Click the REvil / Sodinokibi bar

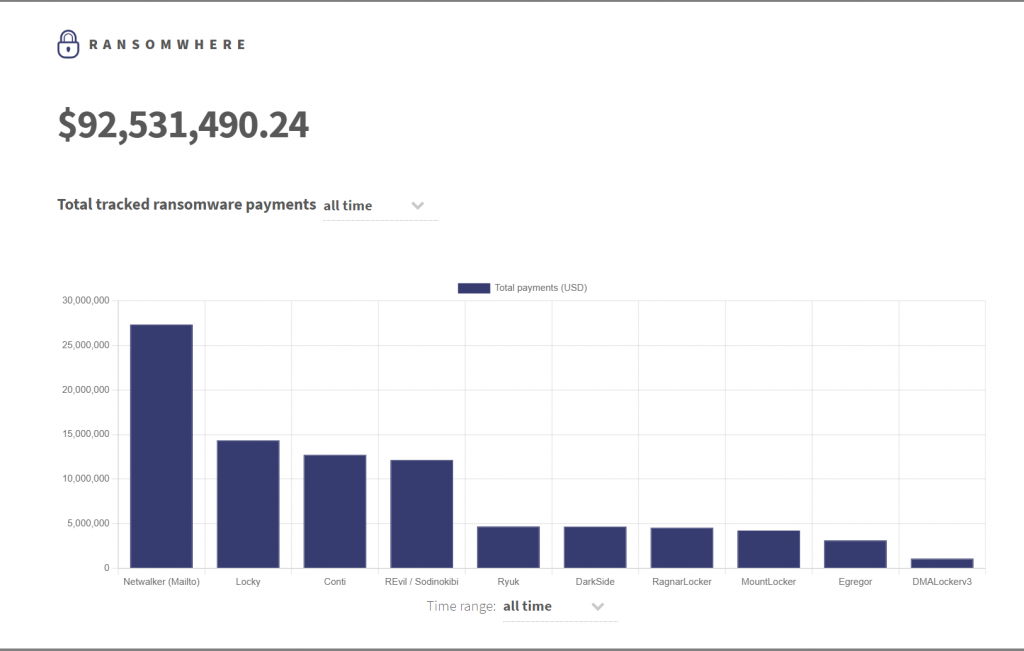pyautogui.click(x=422, y=514)
